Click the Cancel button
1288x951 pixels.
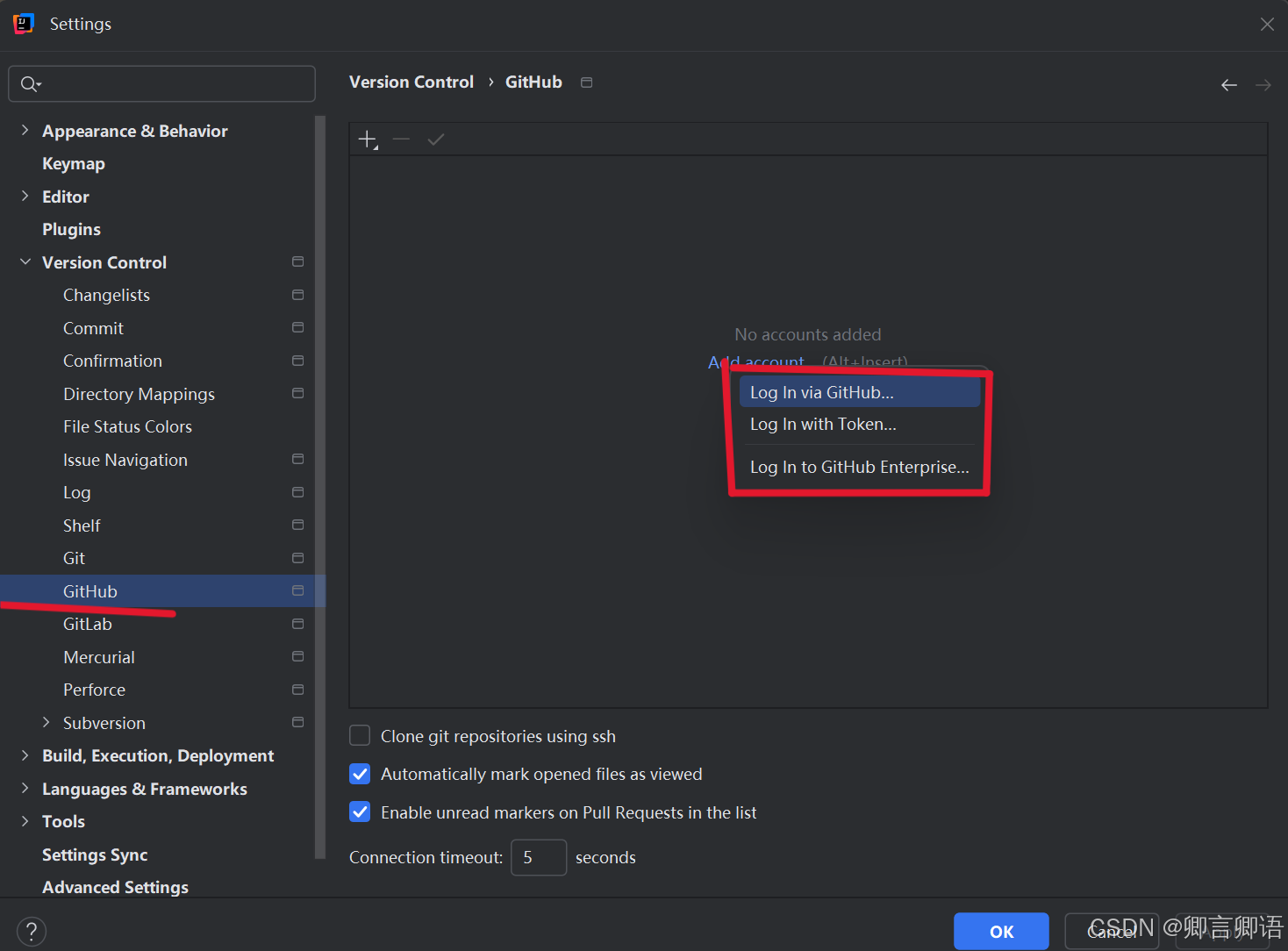pyautogui.click(x=1112, y=931)
